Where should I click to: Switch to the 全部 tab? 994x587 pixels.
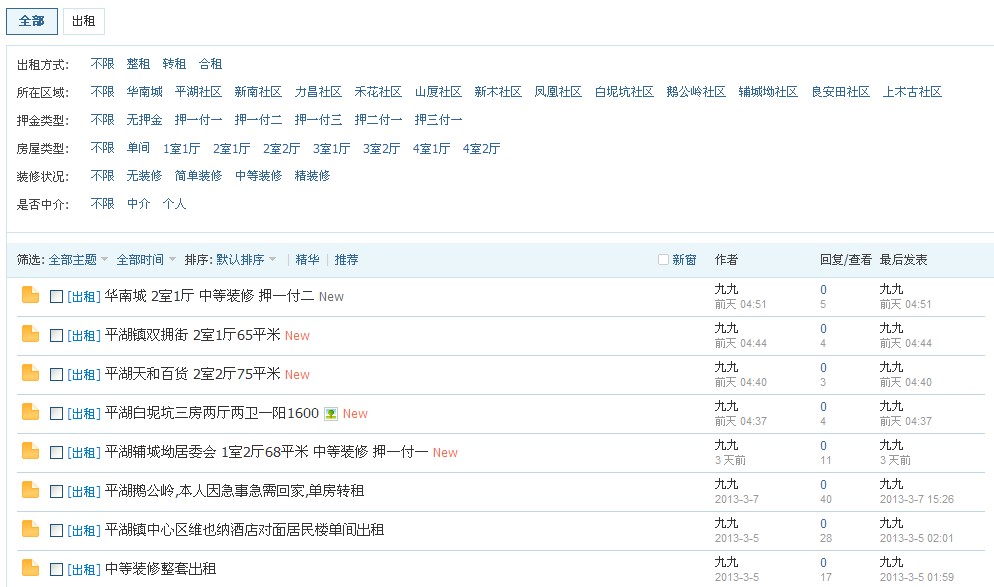tap(32, 21)
